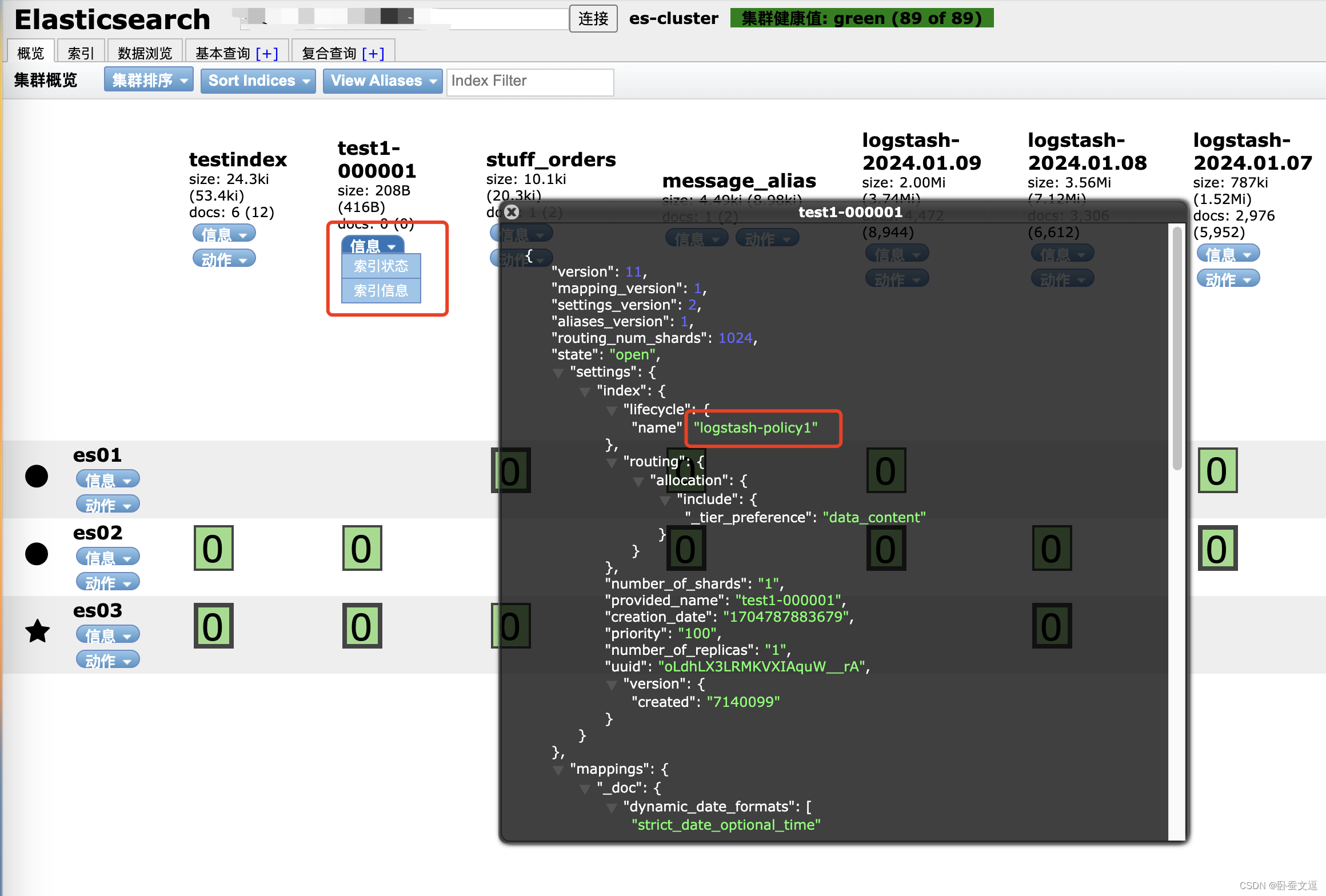Click test1-000001 shard 0 on es02
1326x896 pixels.
tap(362, 549)
